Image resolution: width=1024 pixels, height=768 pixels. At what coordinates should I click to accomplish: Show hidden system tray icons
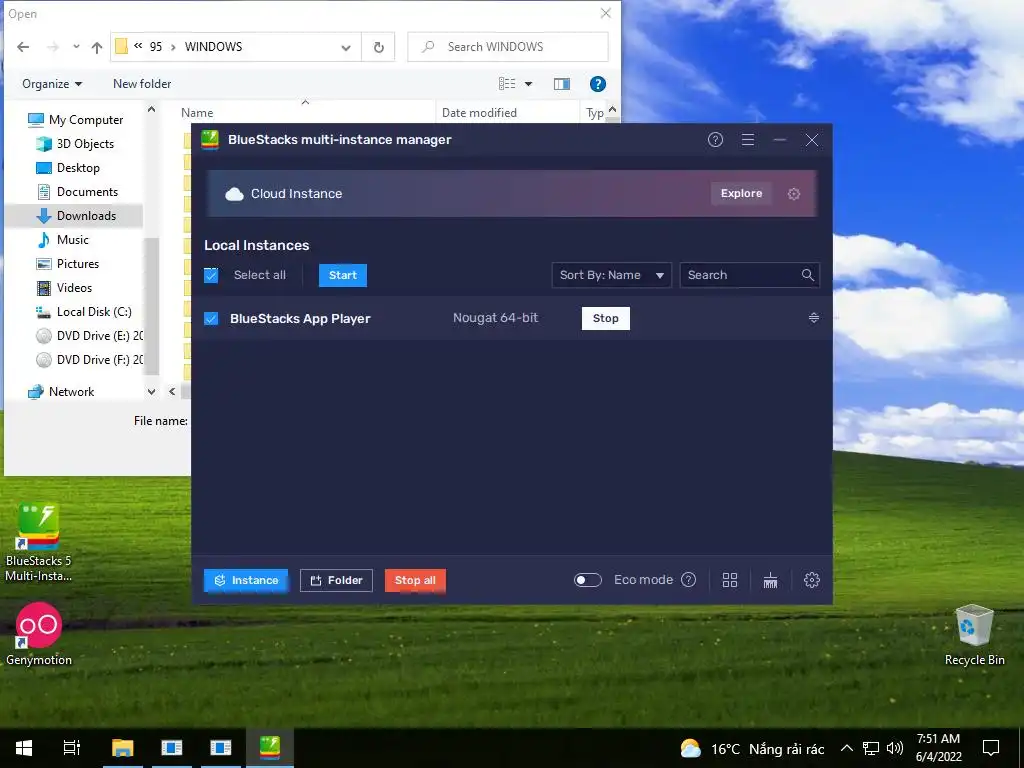click(x=846, y=748)
